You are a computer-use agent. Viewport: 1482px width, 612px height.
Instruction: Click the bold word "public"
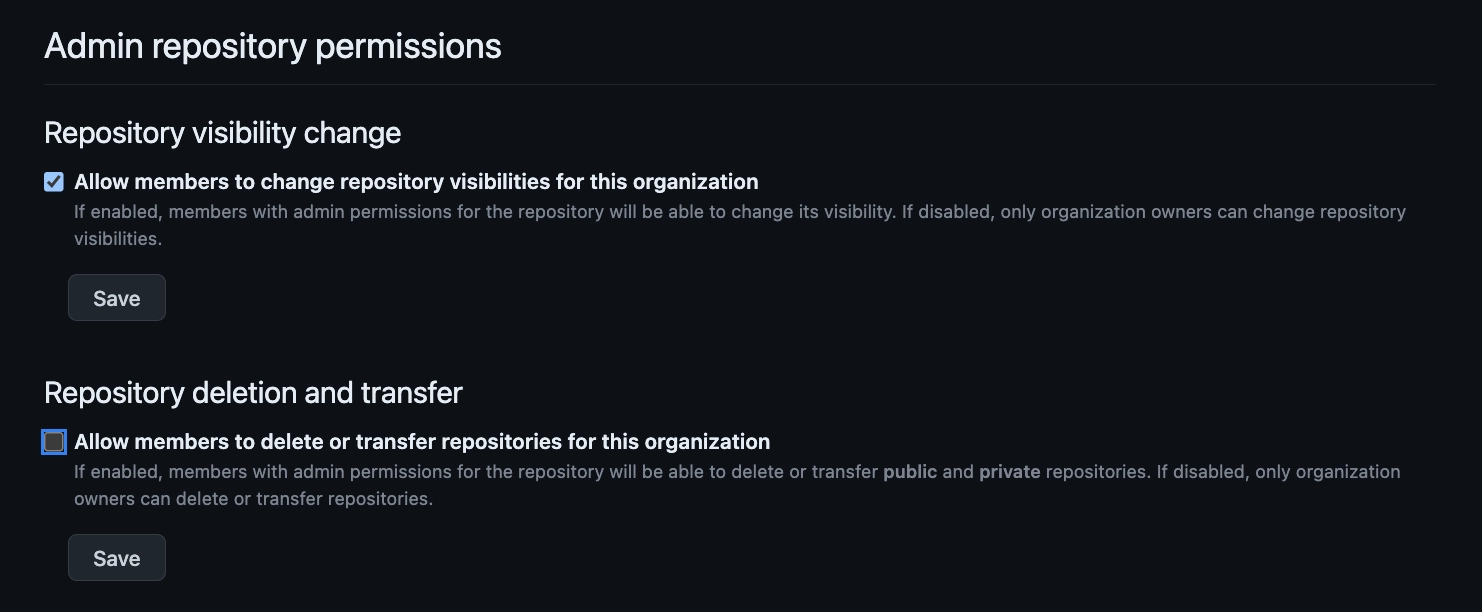coord(910,472)
